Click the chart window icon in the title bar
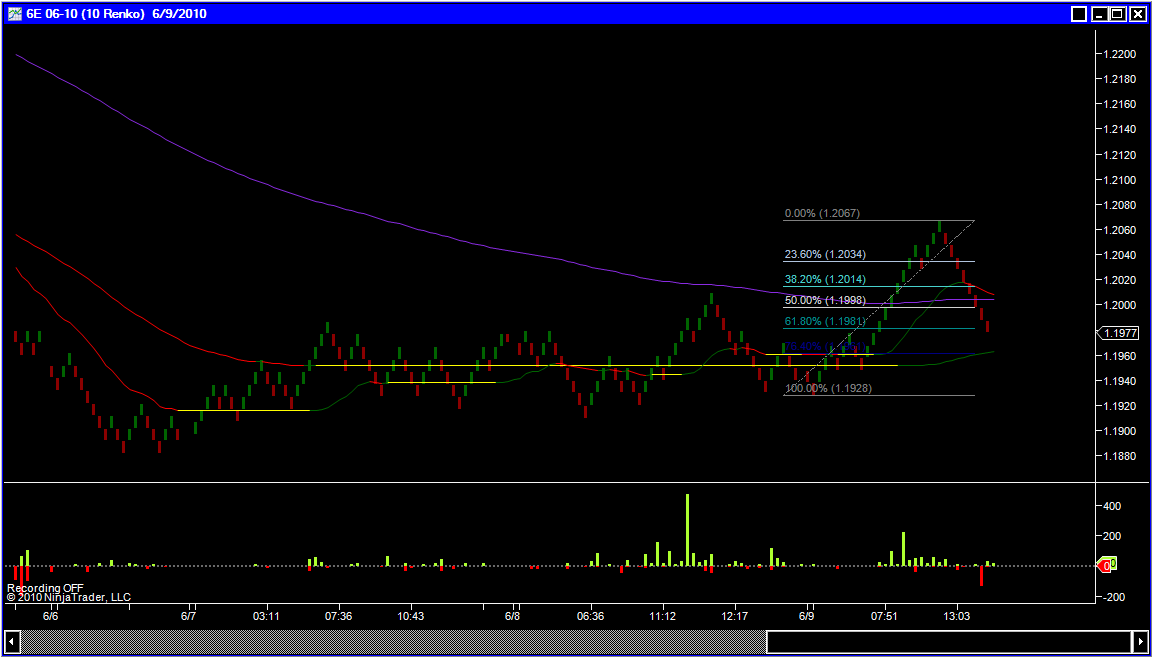This screenshot has width=1153, height=658. click(x=14, y=13)
